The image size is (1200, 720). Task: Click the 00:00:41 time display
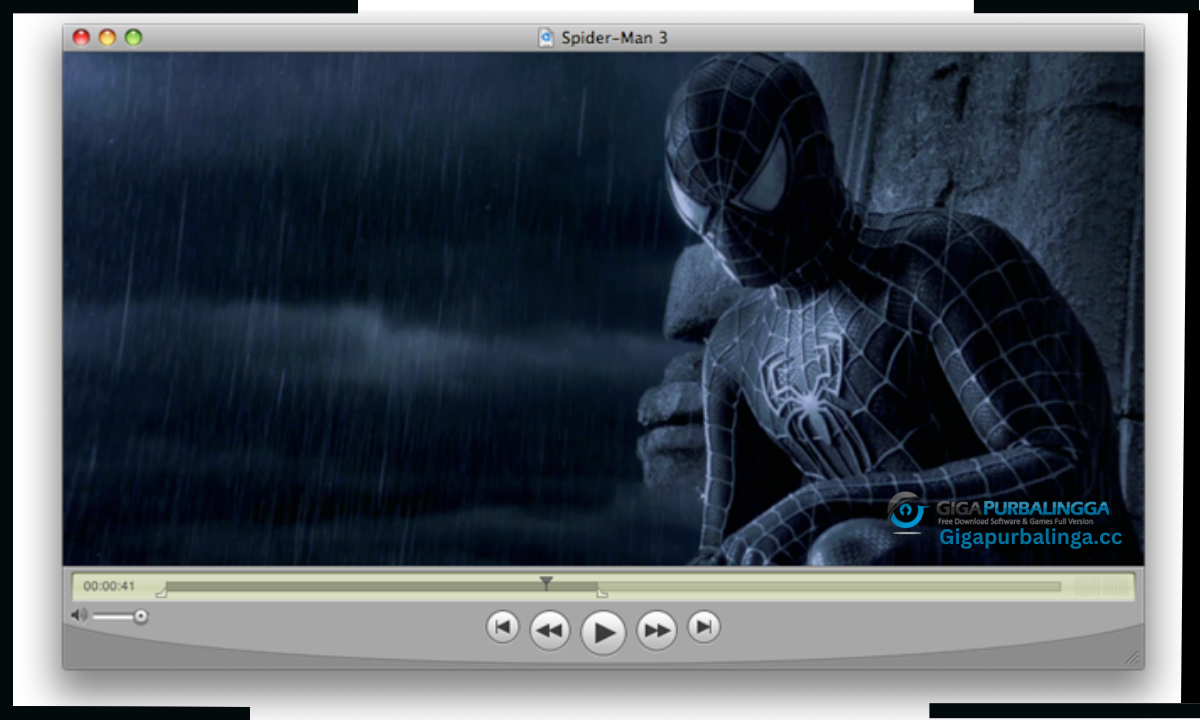(x=109, y=586)
